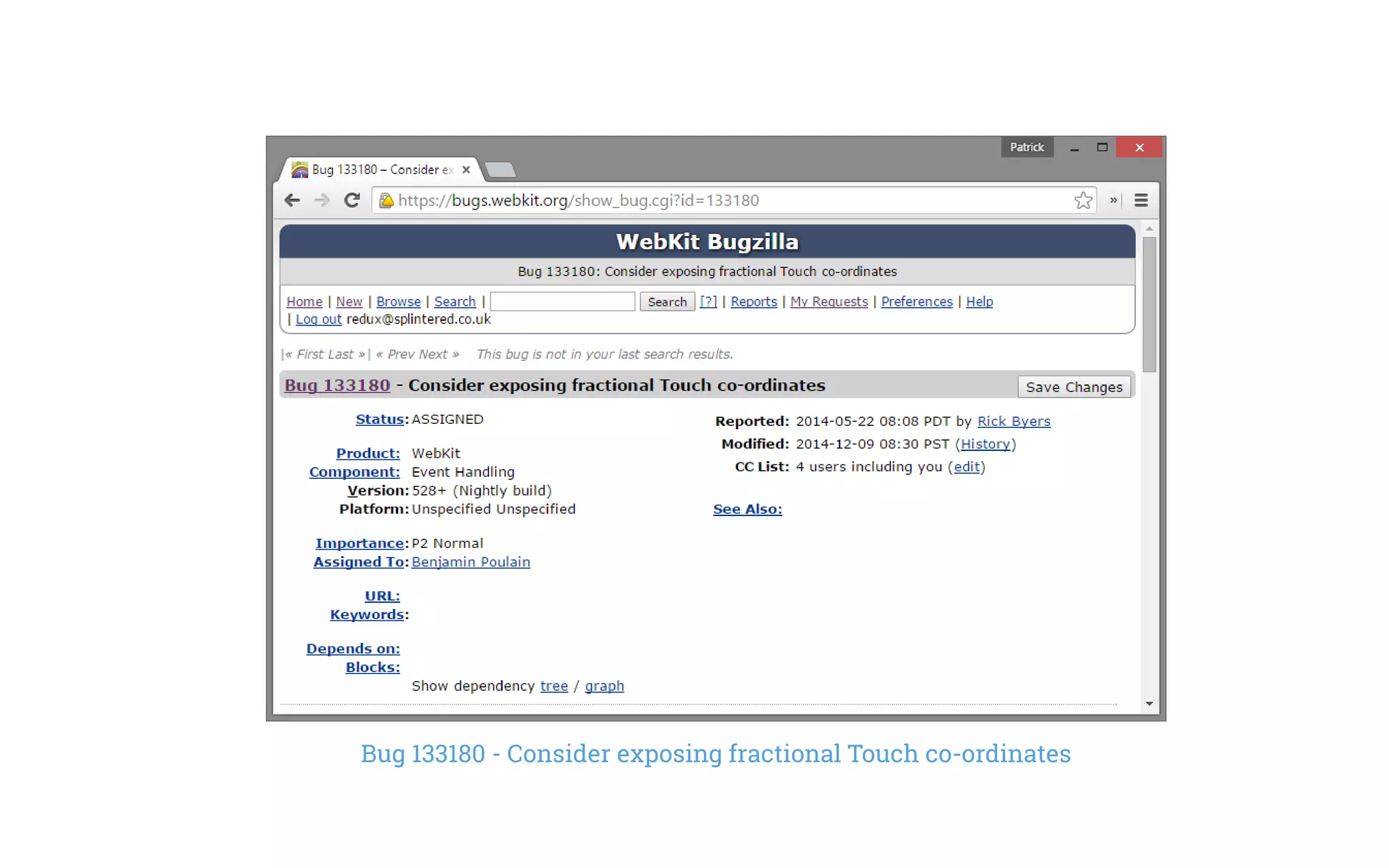Click the Log out link
This screenshot has width=1389, height=868.
pos(318,319)
